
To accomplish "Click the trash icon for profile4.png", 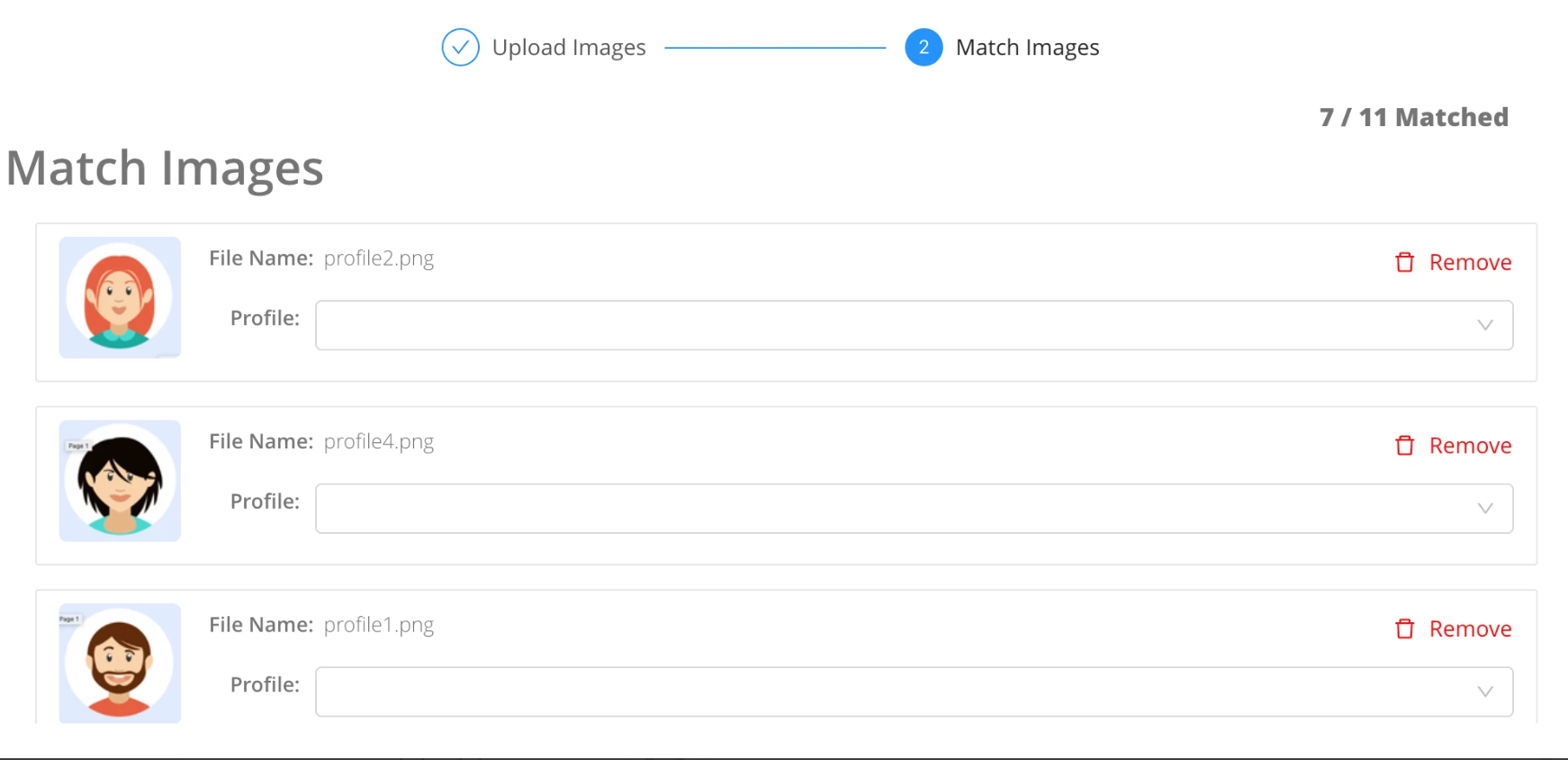I will click(x=1404, y=446).
